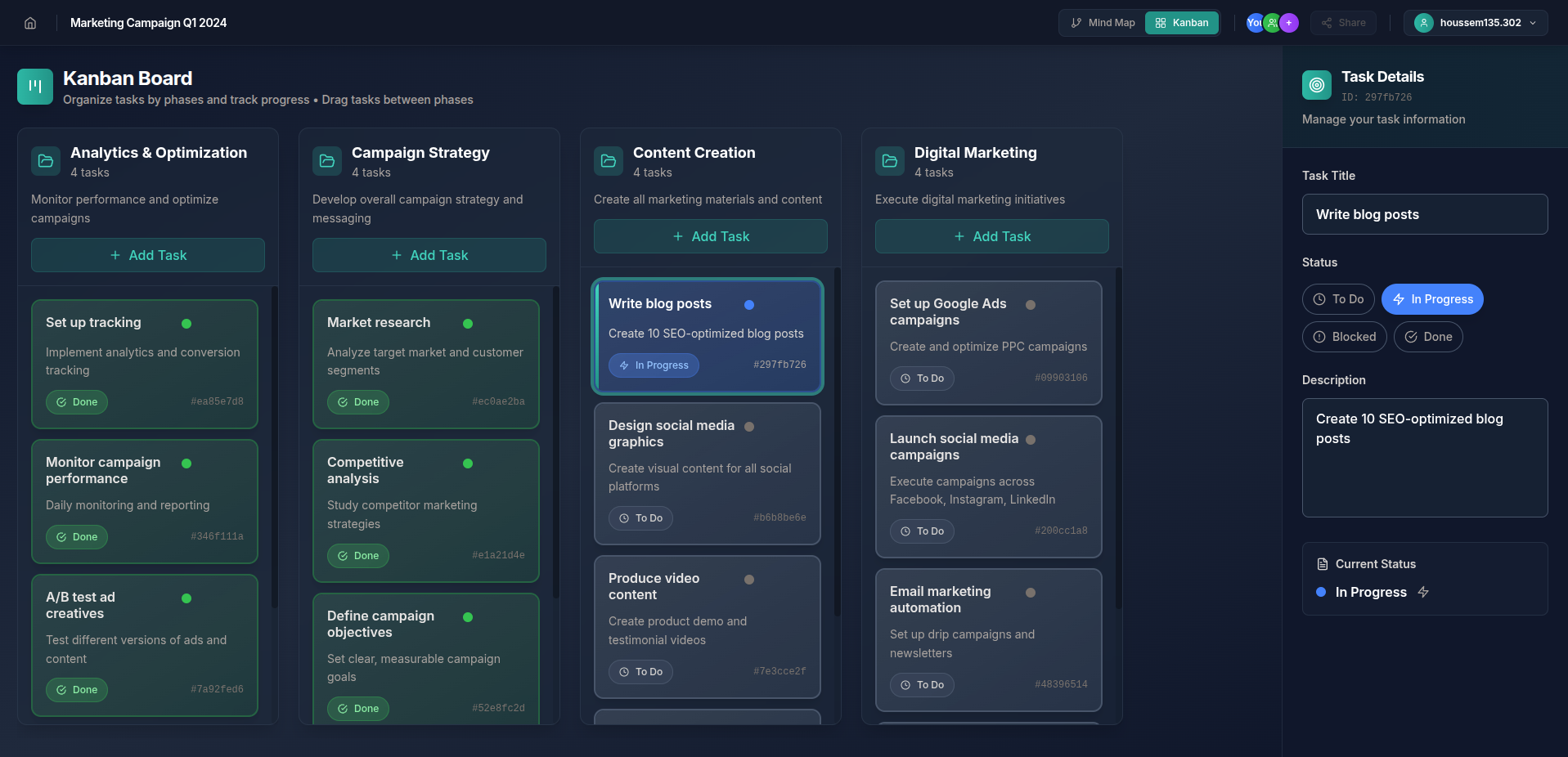Click the home icon in top bar

click(30, 23)
